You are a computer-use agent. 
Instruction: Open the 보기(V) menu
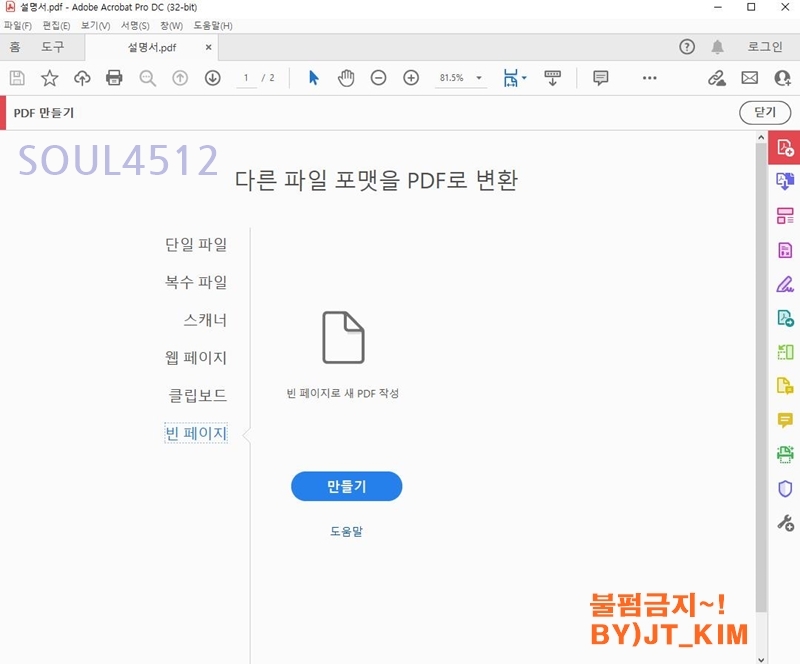click(95, 26)
